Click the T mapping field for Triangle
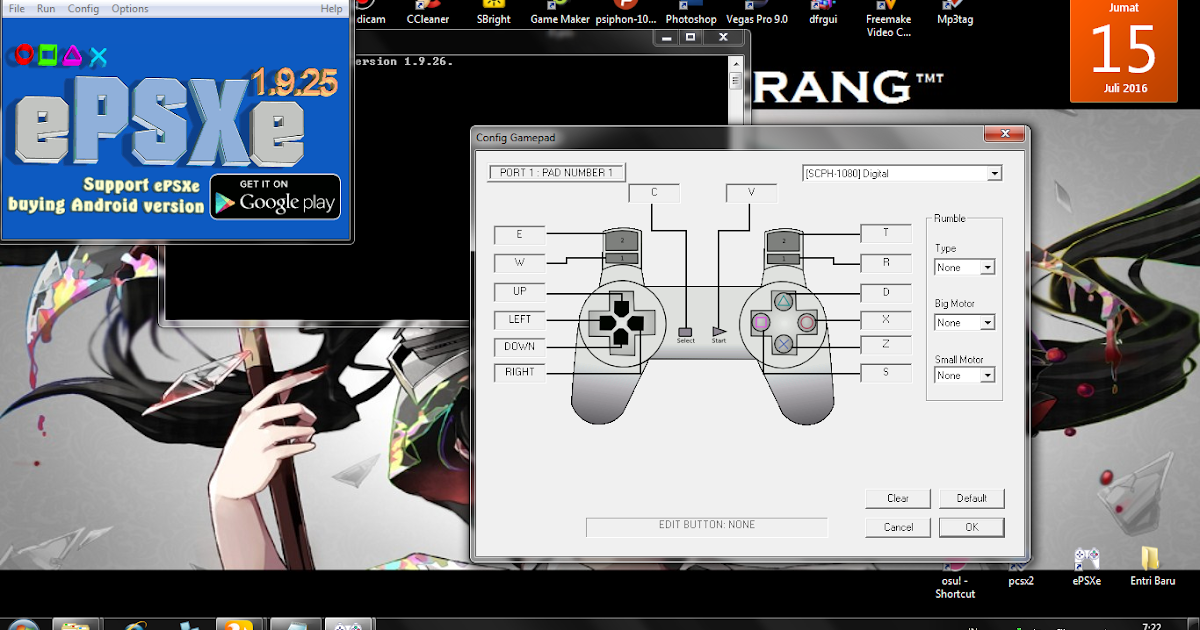The width and height of the screenshot is (1200, 630). (x=885, y=233)
